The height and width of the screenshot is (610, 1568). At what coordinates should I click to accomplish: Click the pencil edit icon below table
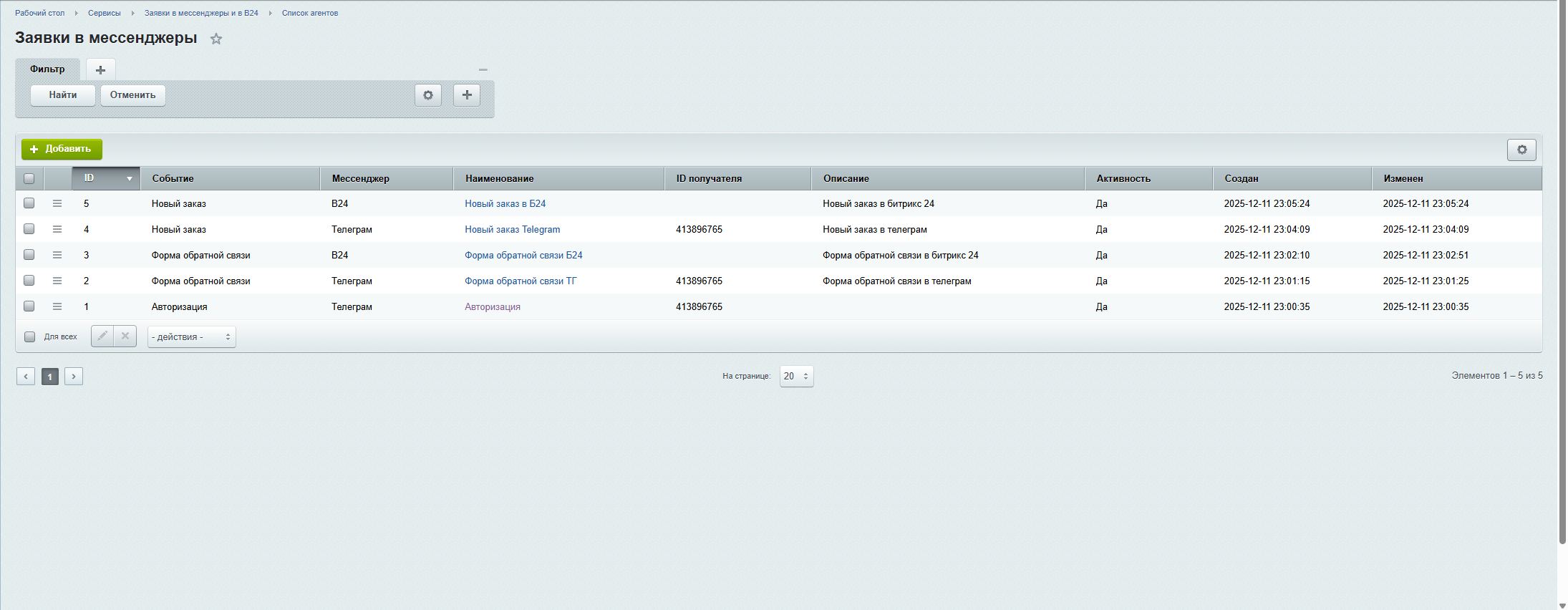point(102,337)
